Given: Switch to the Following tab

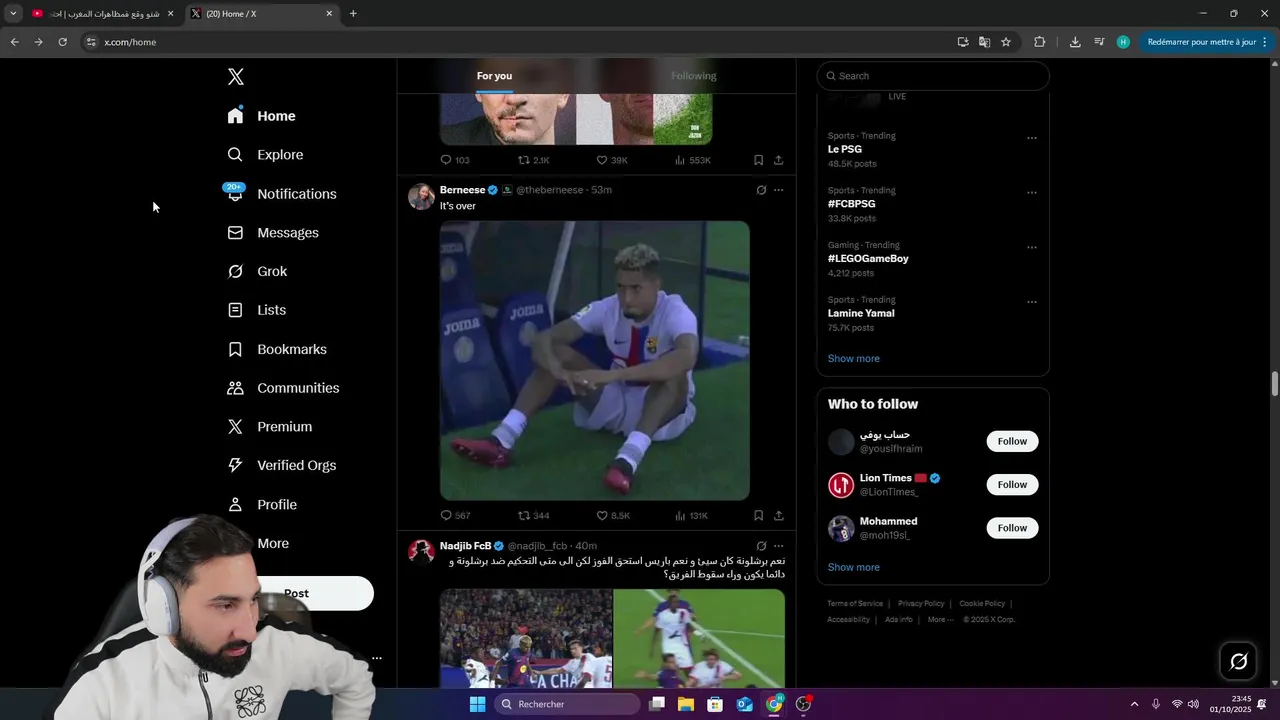Looking at the screenshot, I should (694, 76).
